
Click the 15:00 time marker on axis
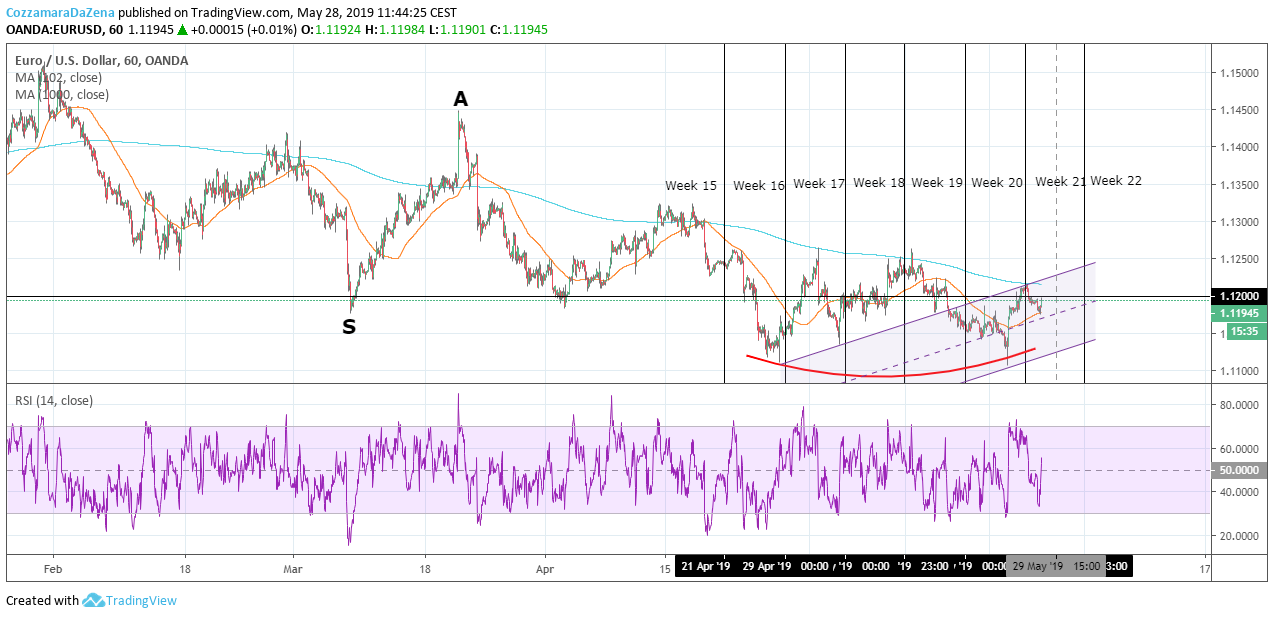[1087, 566]
